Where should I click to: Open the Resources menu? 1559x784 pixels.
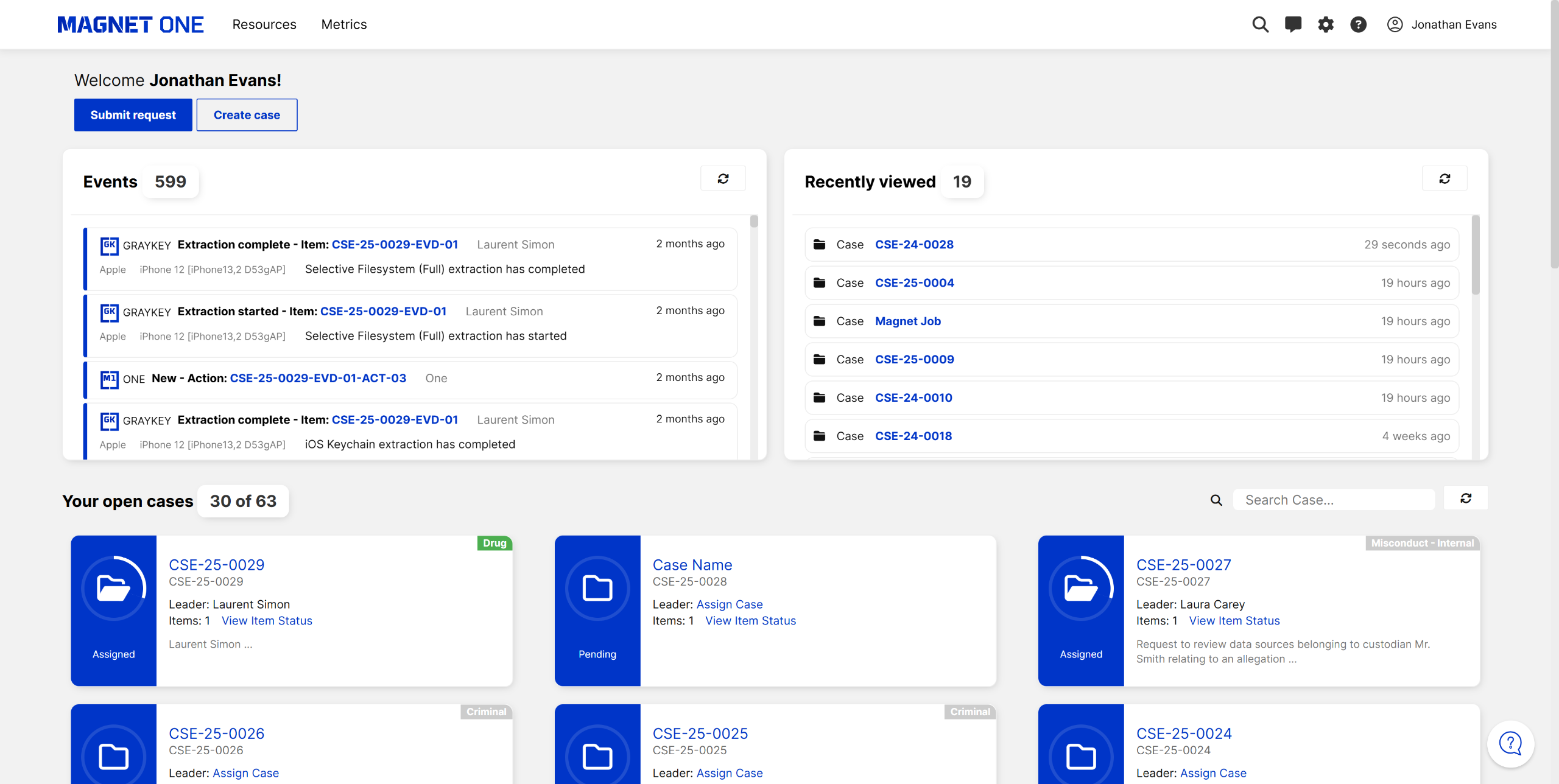tap(264, 24)
